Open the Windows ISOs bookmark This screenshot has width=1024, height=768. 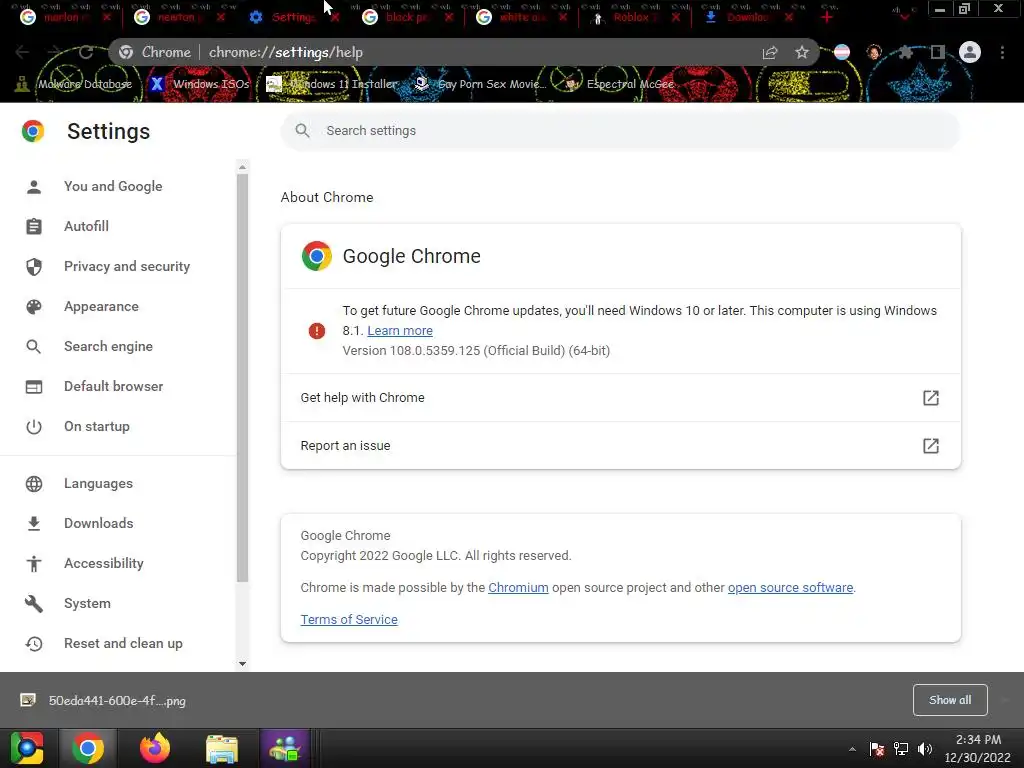click(199, 84)
